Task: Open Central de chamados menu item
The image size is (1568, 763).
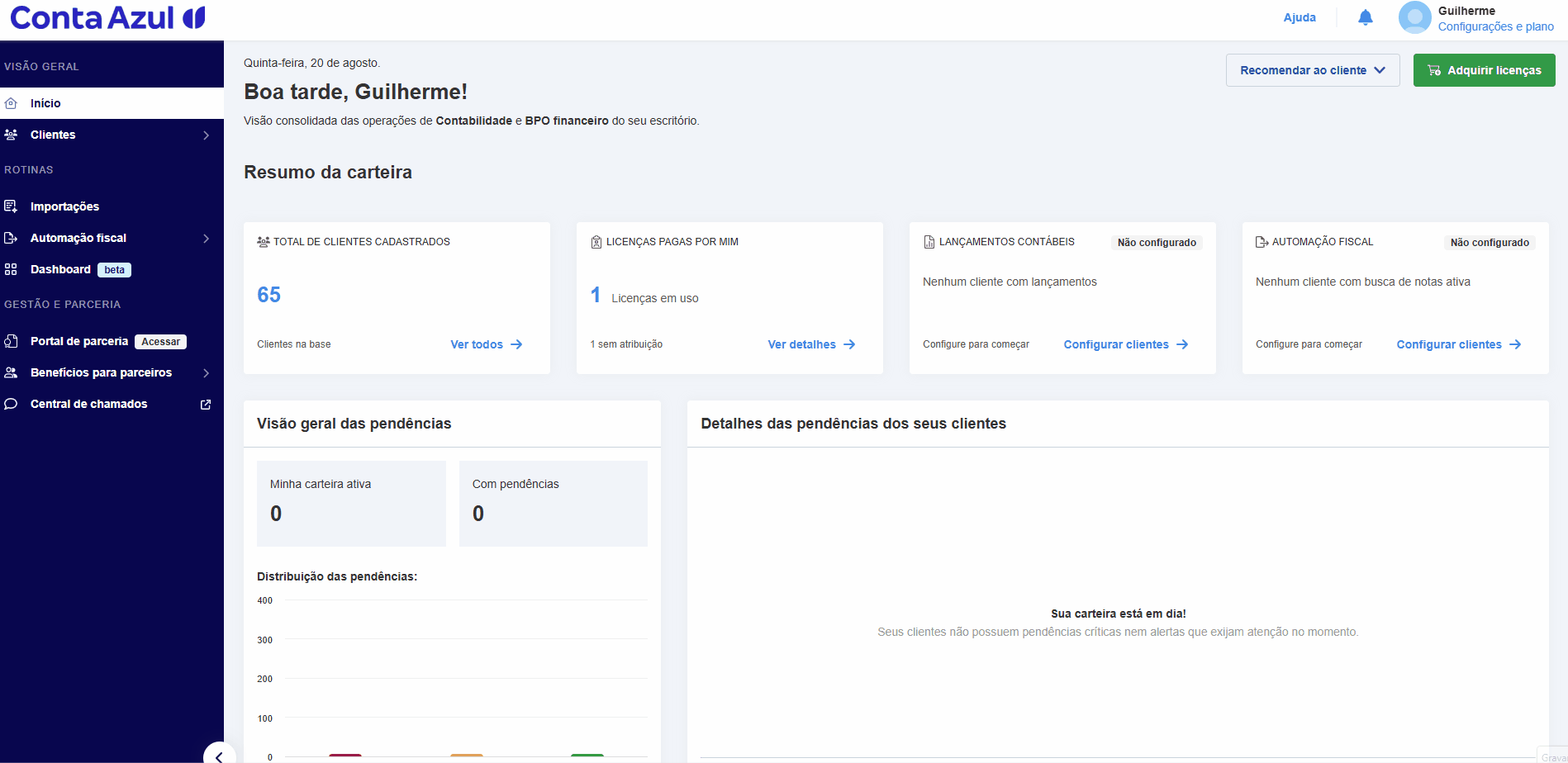Action: 112,404
